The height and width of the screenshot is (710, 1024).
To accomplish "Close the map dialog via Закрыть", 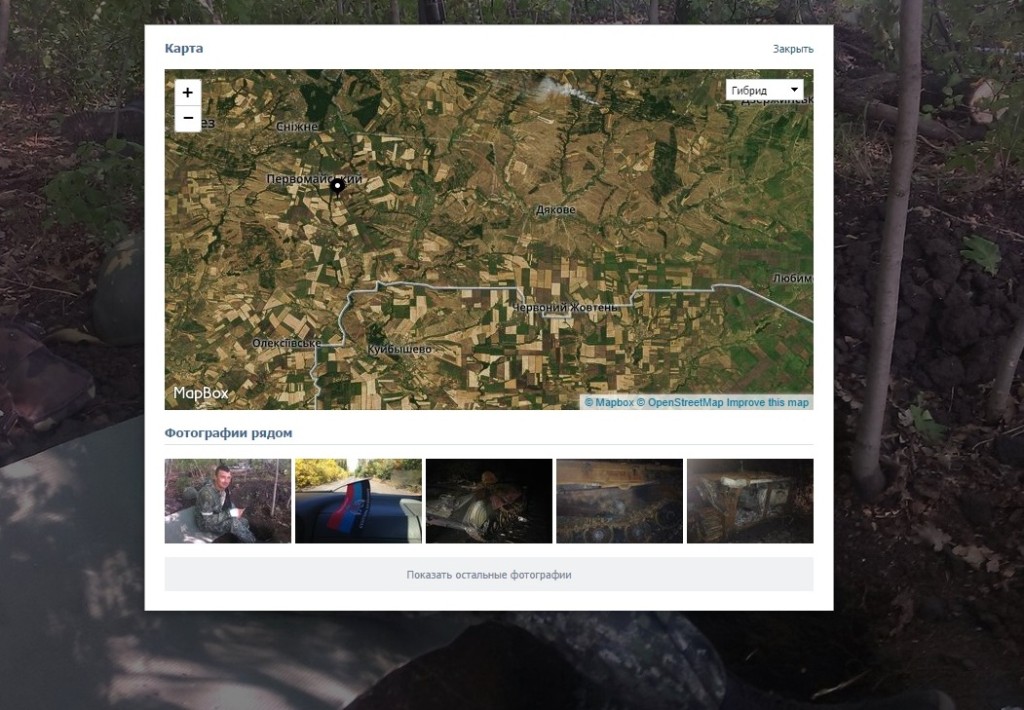I will 792,49.
